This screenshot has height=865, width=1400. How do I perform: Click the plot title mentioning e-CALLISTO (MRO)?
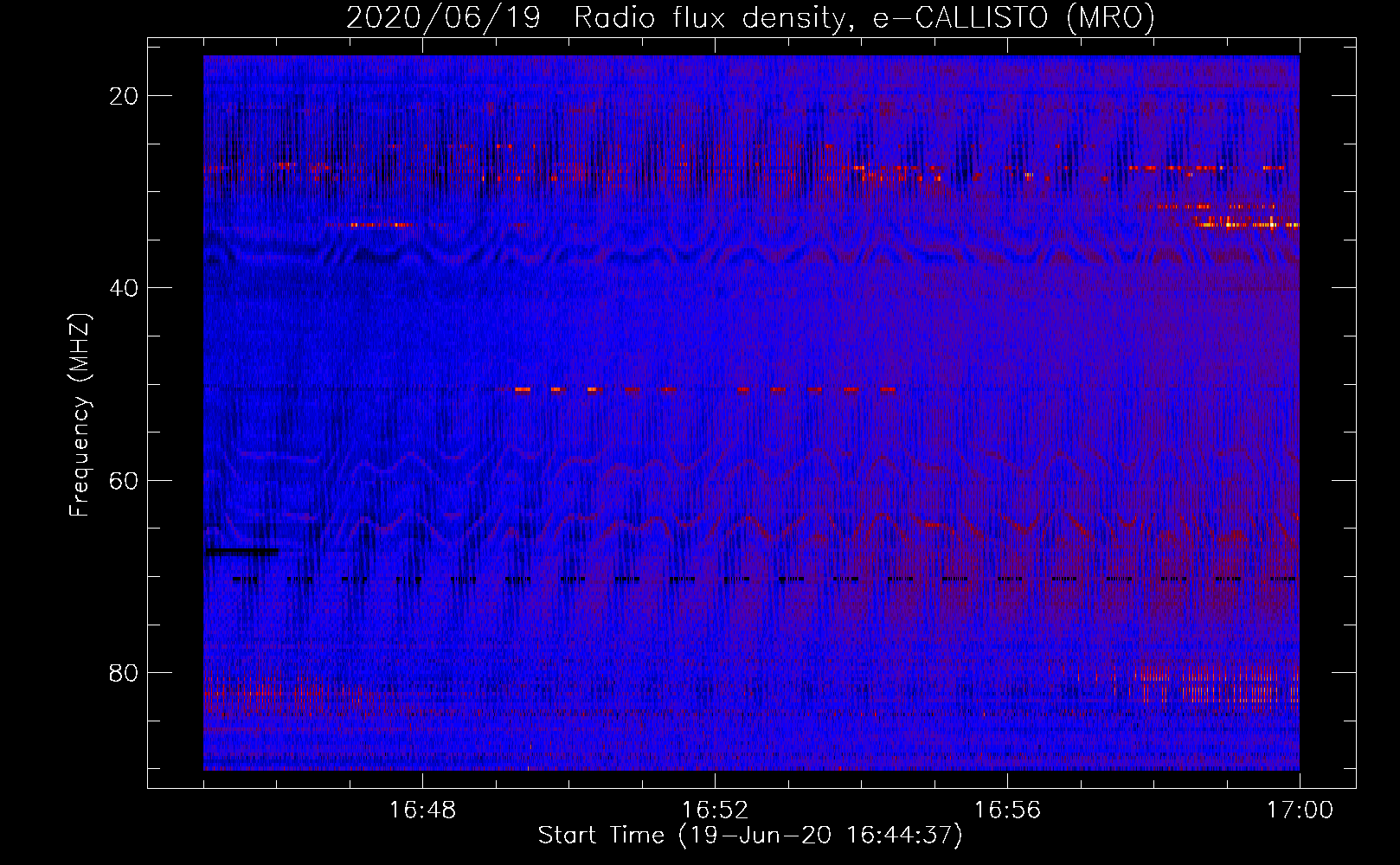(x=750, y=18)
